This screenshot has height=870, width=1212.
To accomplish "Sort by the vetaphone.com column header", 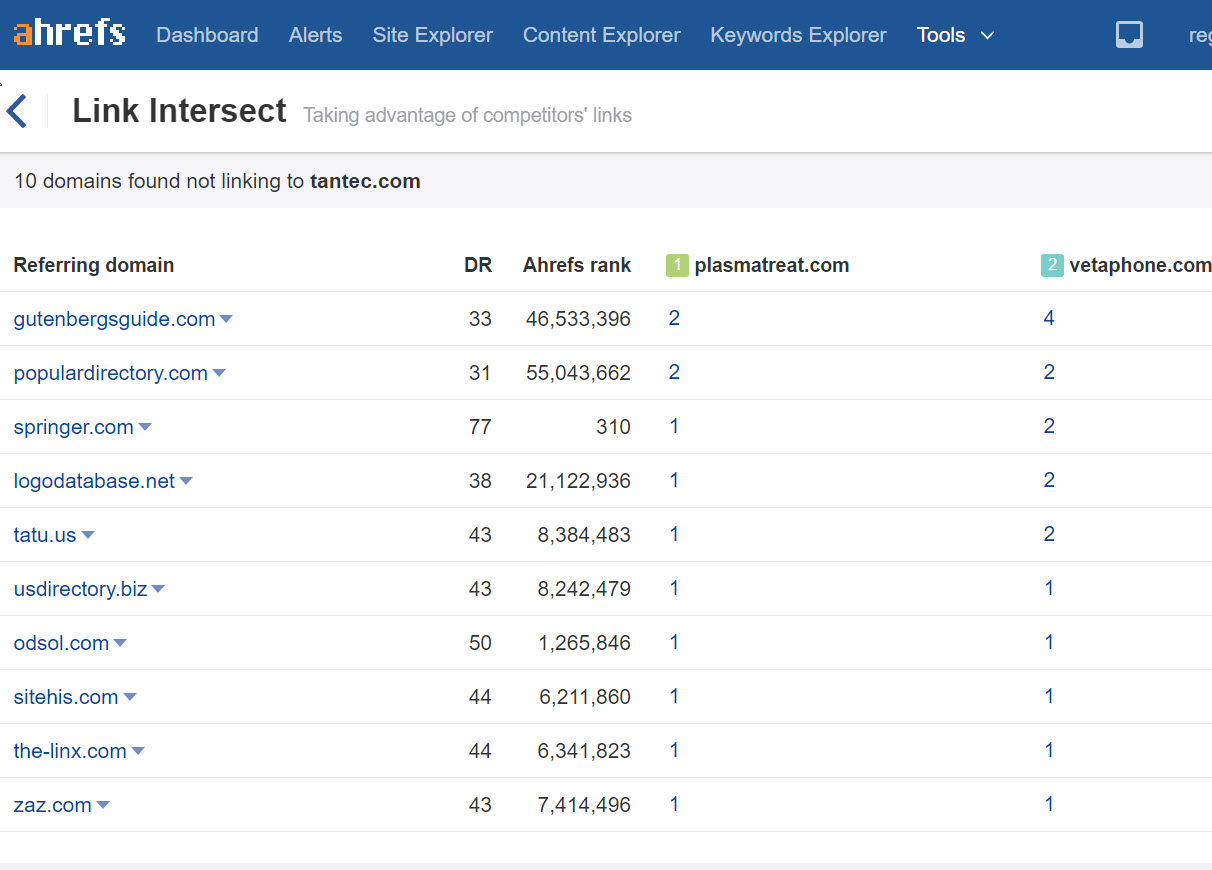I will (1140, 265).
